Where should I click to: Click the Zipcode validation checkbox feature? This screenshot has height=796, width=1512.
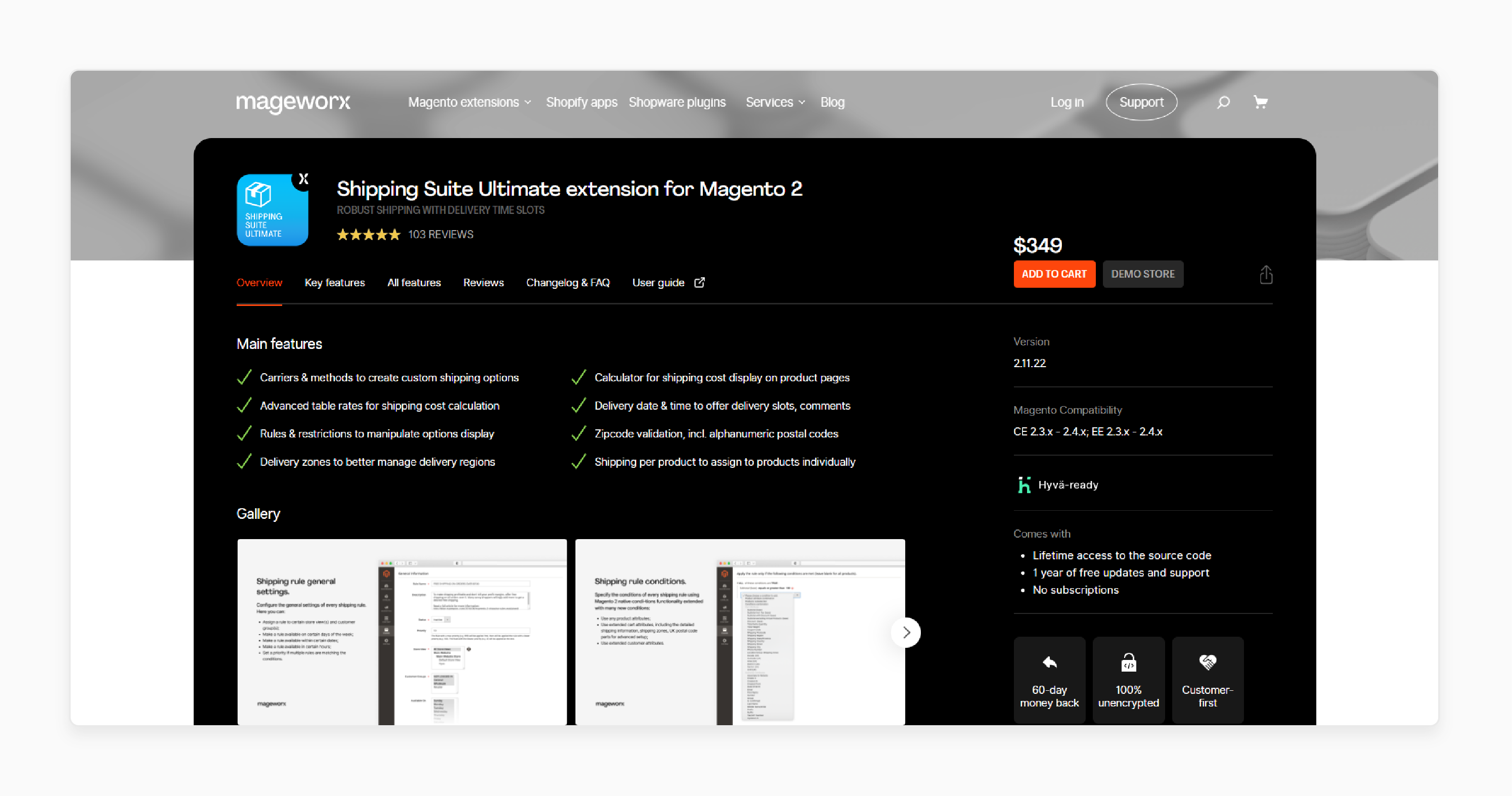[x=579, y=434]
